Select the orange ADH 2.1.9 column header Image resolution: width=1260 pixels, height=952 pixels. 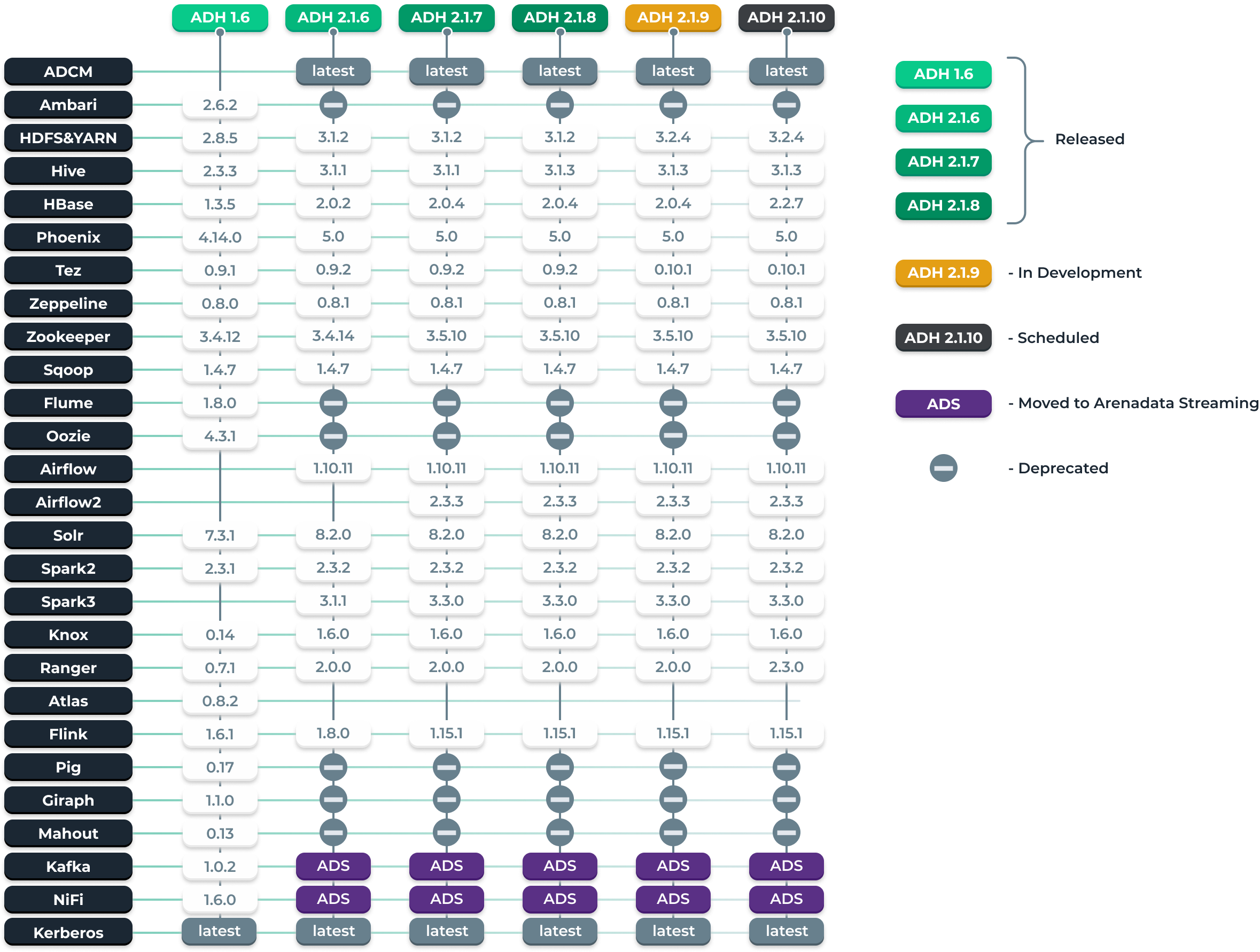673,18
